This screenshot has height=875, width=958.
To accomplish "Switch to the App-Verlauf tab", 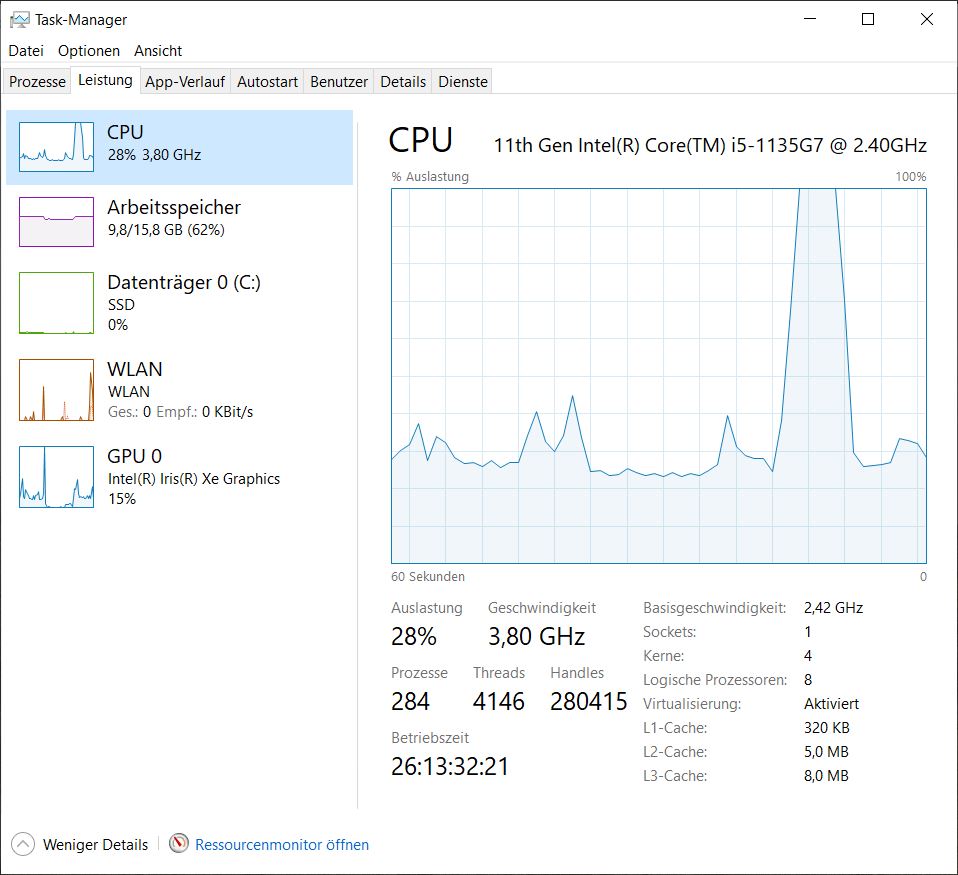I will pos(185,81).
